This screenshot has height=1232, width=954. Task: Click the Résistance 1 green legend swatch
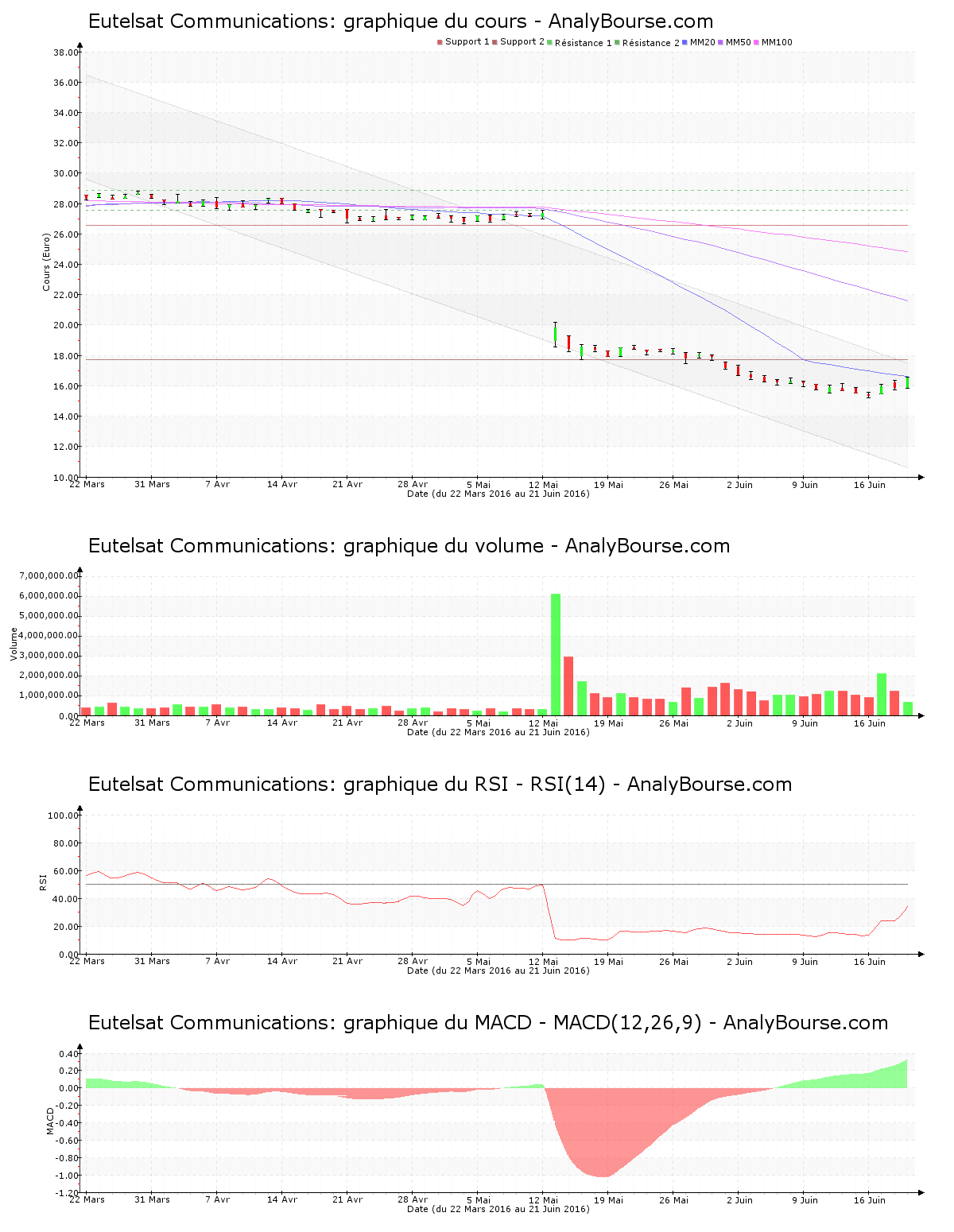[x=549, y=42]
